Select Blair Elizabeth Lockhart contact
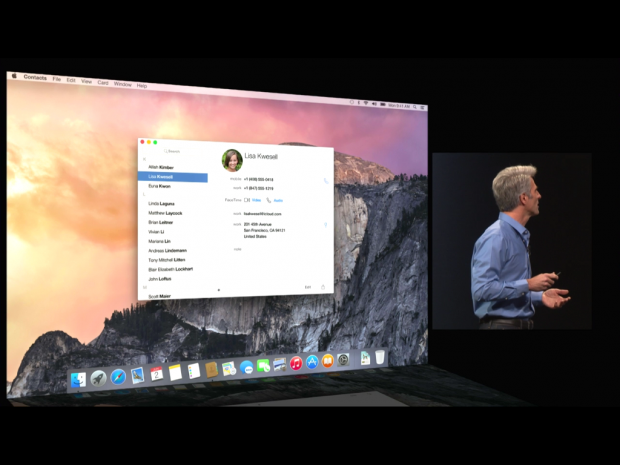The height and width of the screenshot is (465, 620). [170, 269]
